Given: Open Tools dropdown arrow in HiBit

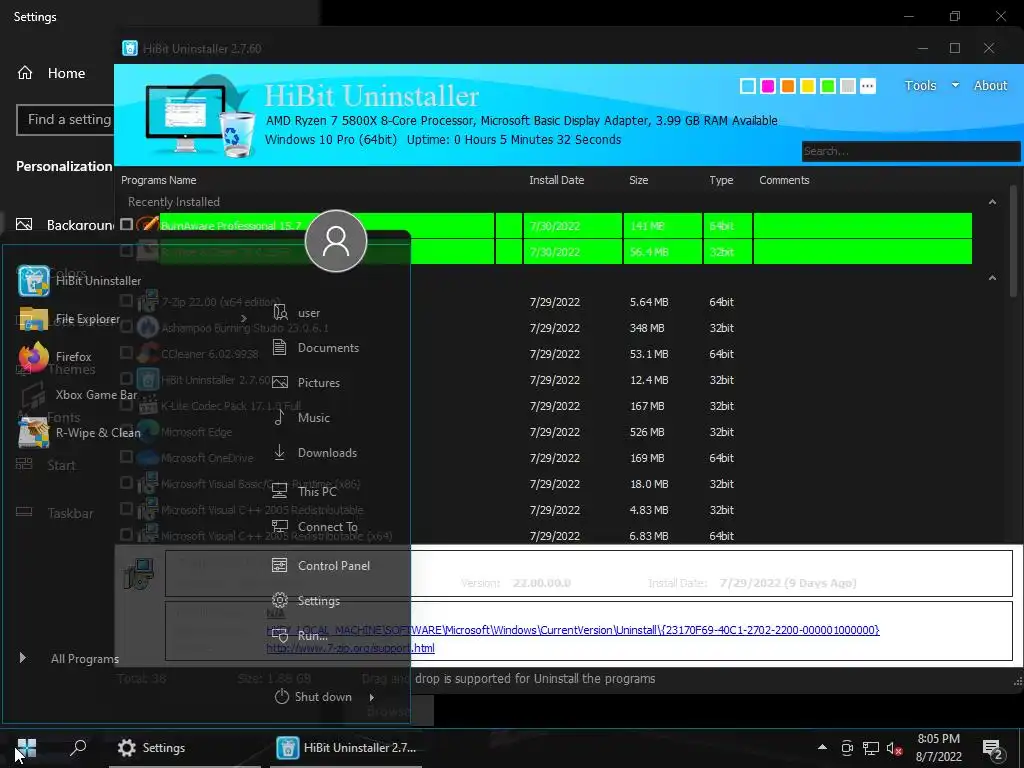Looking at the screenshot, I should [955, 86].
